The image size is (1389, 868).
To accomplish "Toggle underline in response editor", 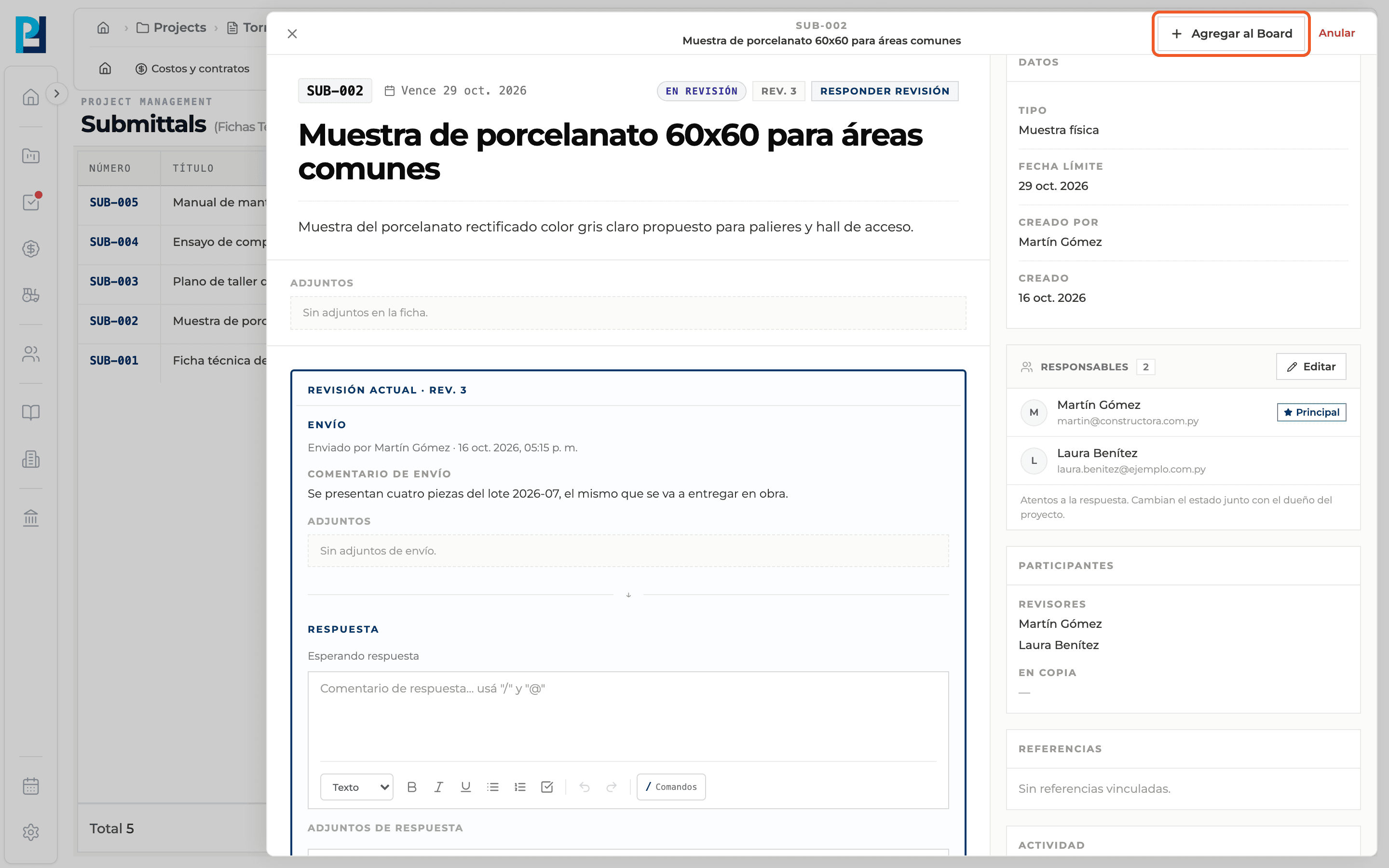I will click(465, 787).
